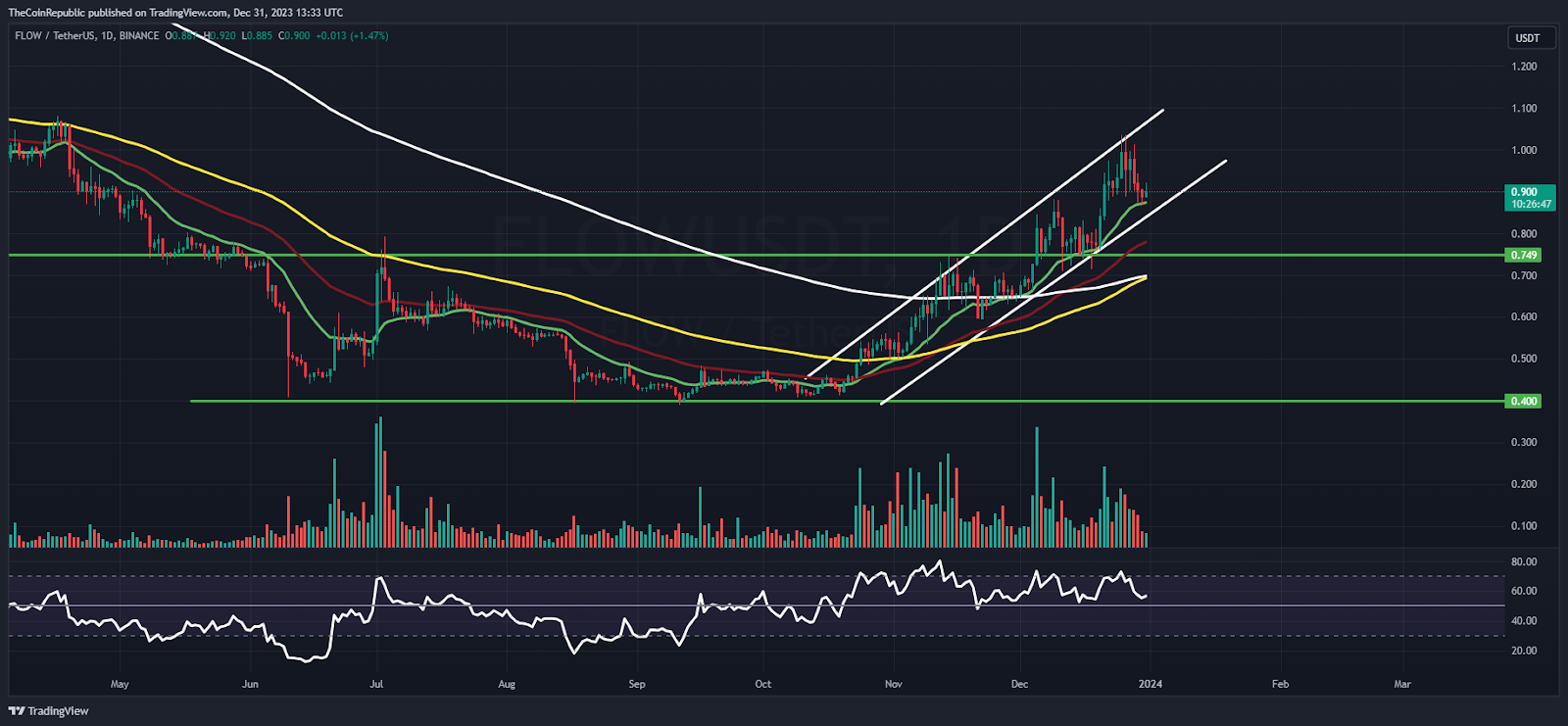Click the candle countdown timer 10:26:47
Image resolution: width=1568 pixels, height=726 pixels.
click(1531, 205)
